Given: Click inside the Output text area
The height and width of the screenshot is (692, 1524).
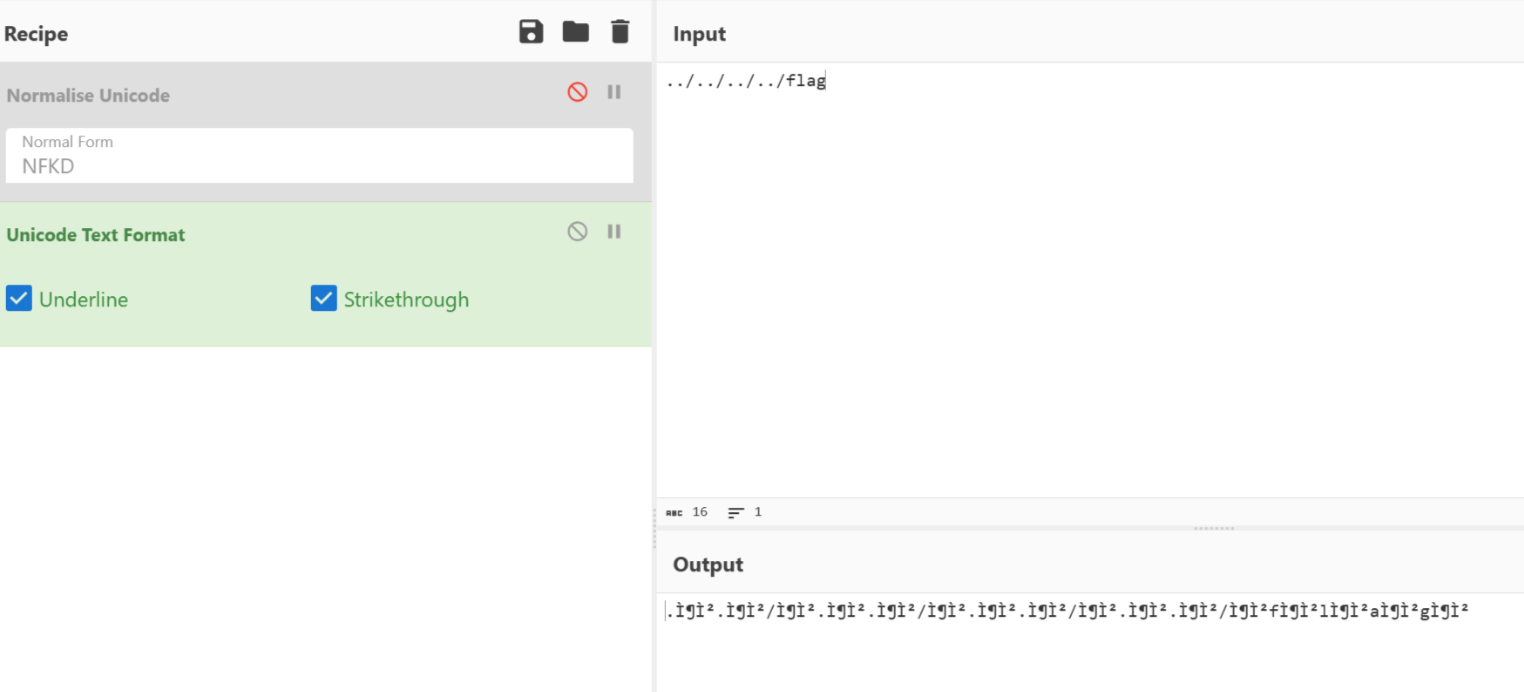Looking at the screenshot, I should coord(1088,645).
